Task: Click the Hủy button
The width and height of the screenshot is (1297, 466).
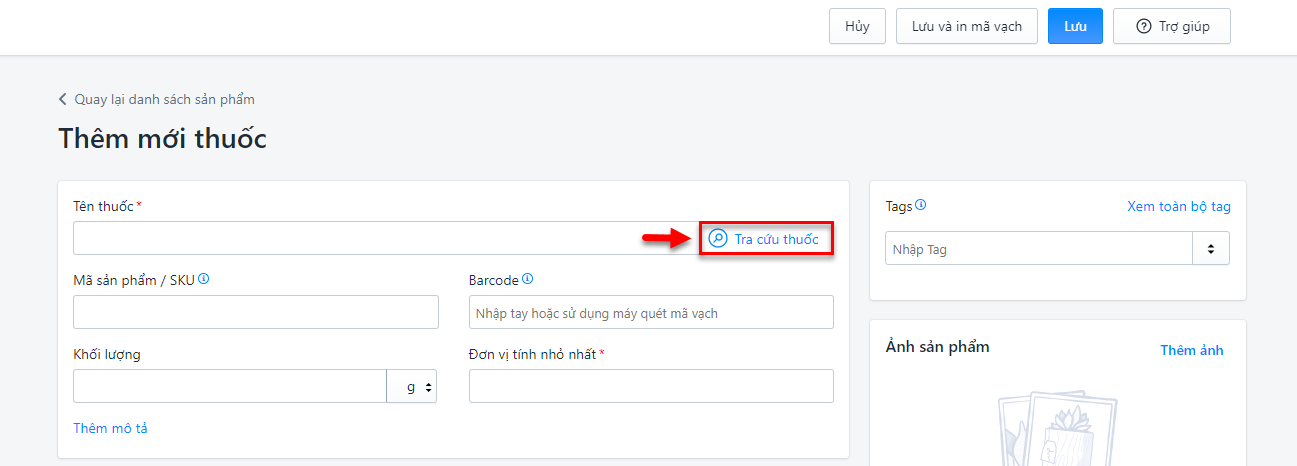Action: click(857, 26)
